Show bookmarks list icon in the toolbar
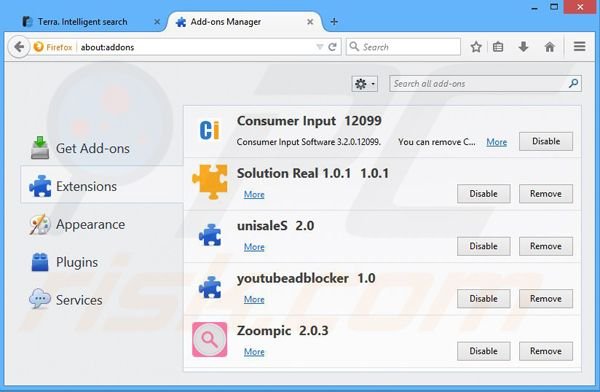The height and width of the screenshot is (392, 600). pos(498,47)
